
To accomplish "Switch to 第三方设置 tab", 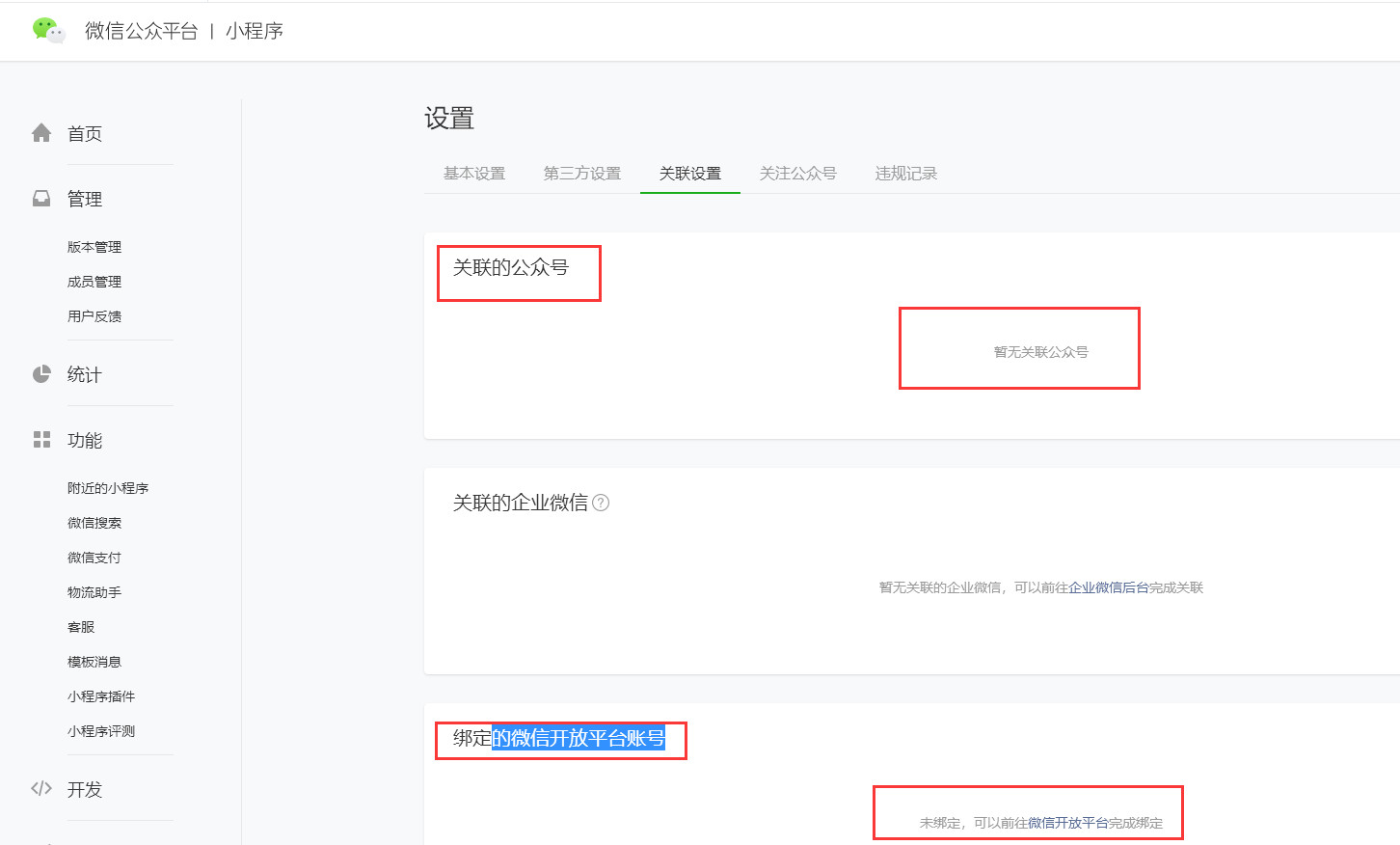I will click(x=582, y=174).
